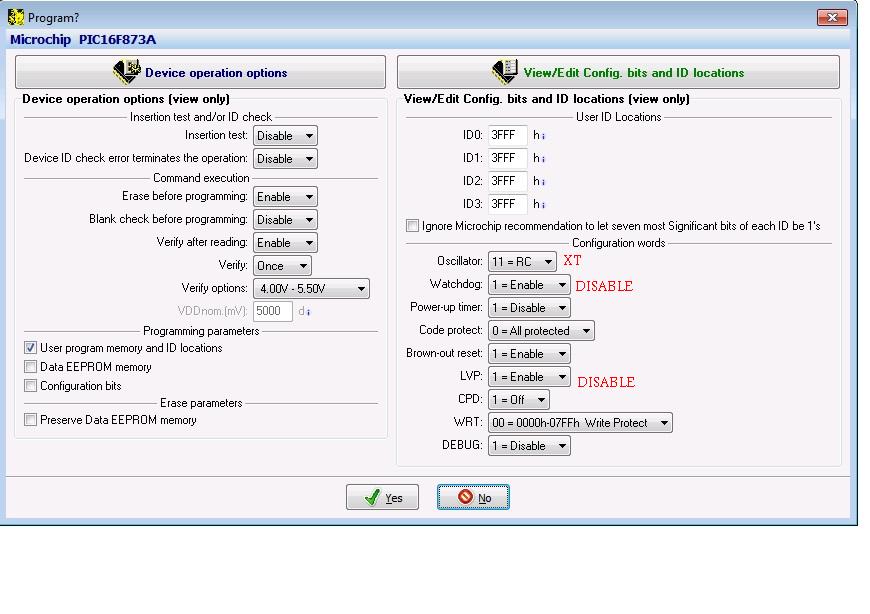Check Ignore Microchip recommendation checkbox
Image resolution: width=870 pixels, height=614 pixels.
point(412,226)
